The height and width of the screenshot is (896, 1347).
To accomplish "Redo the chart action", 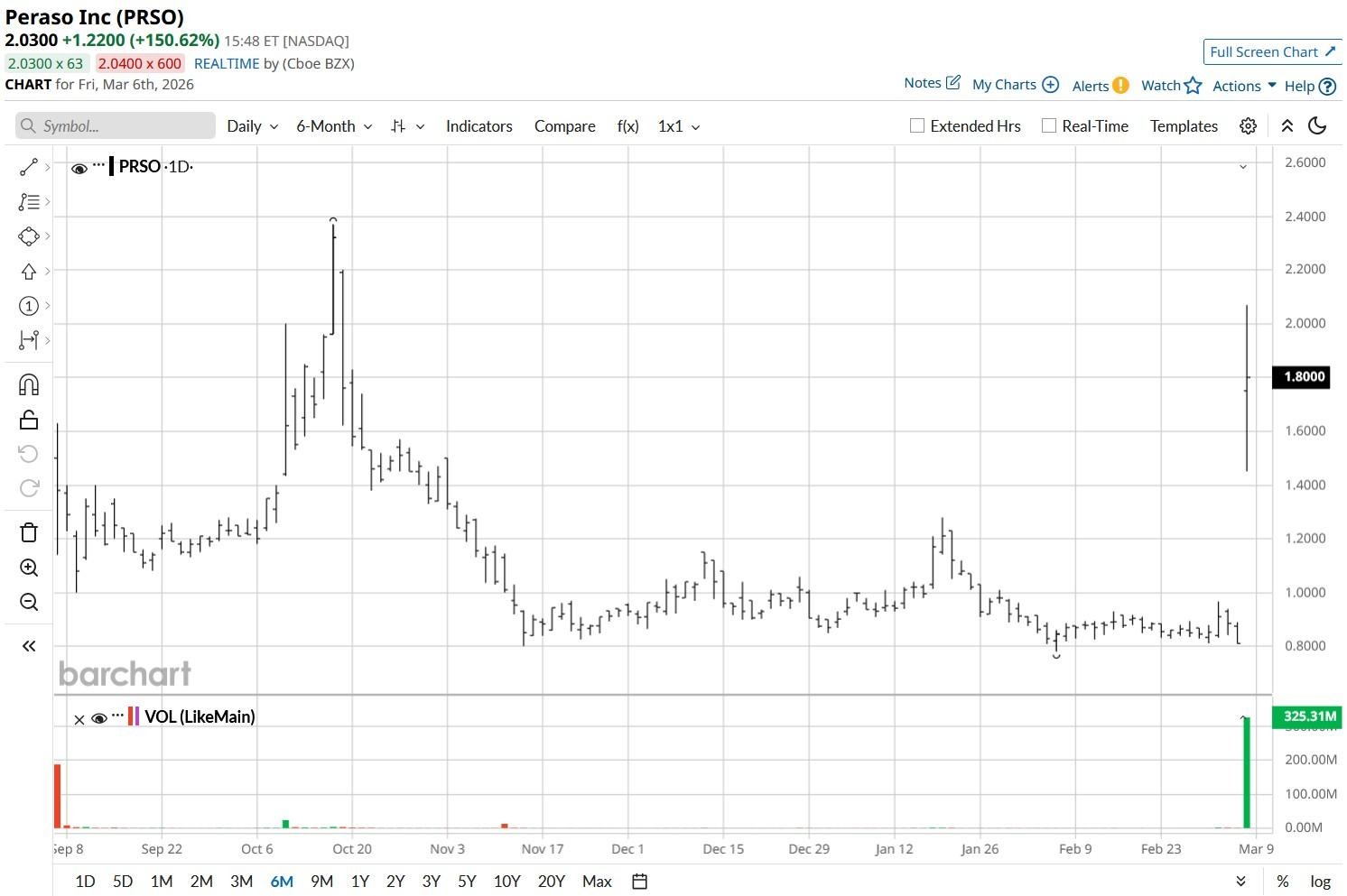I will point(29,488).
